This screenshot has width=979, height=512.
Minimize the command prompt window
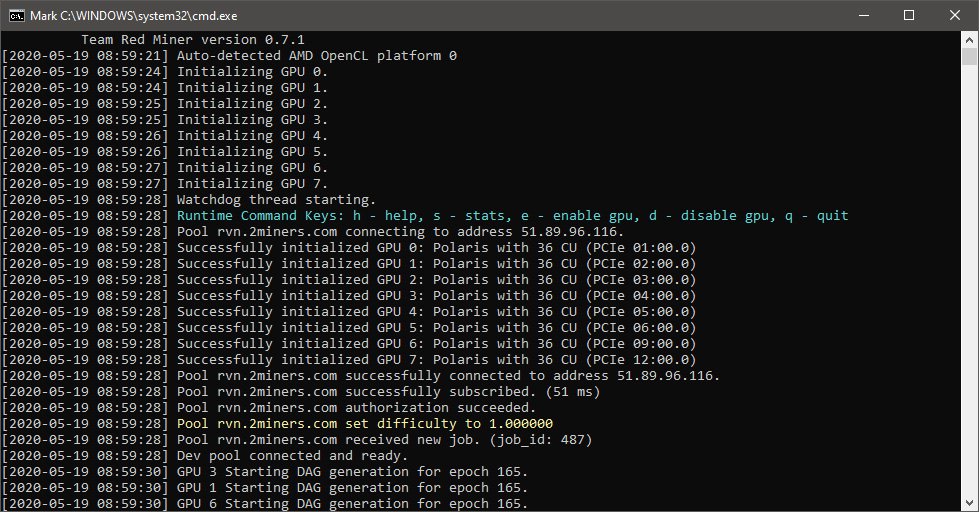click(x=864, y=16)
